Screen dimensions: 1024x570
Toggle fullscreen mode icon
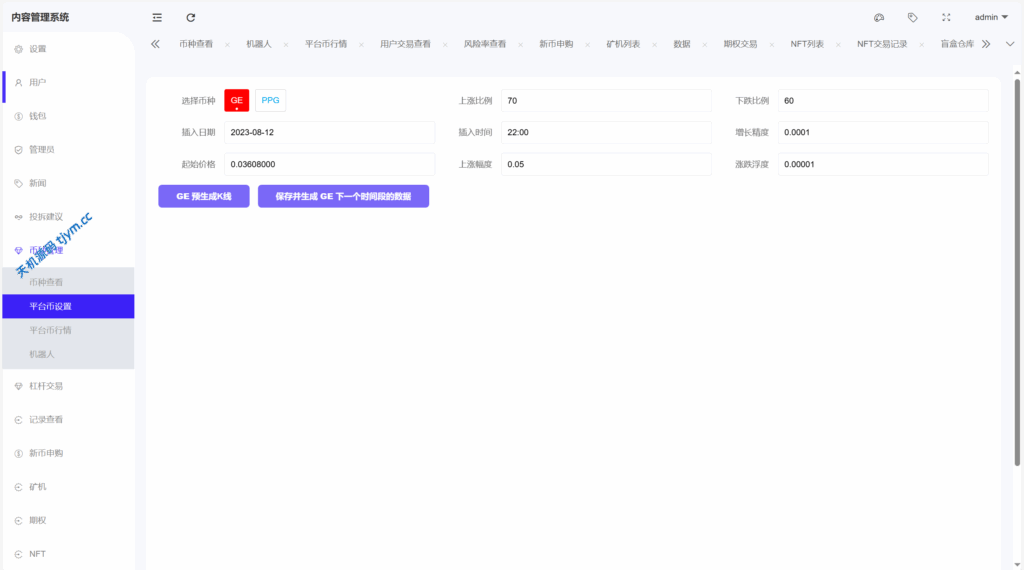(946, 17)
